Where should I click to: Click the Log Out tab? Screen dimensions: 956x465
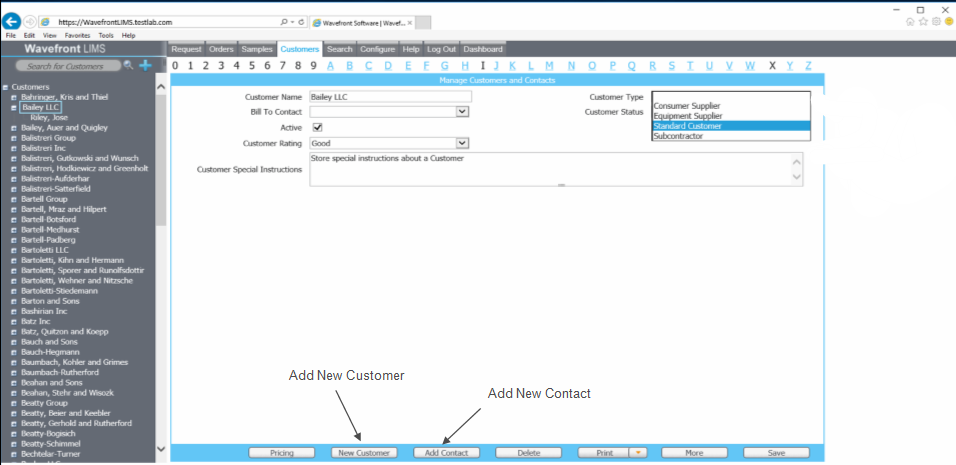[x=441, y=49]
